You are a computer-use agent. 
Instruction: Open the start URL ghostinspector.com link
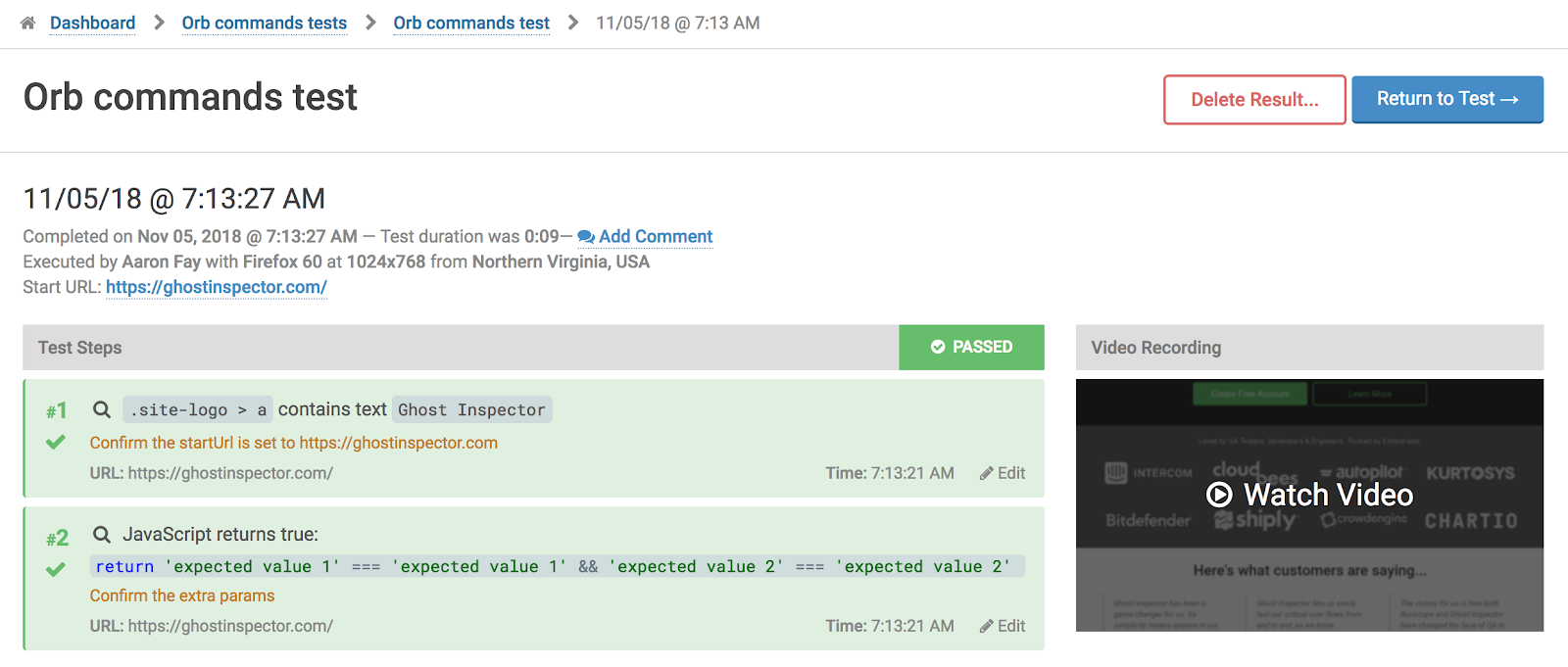[x=216, y=287]
